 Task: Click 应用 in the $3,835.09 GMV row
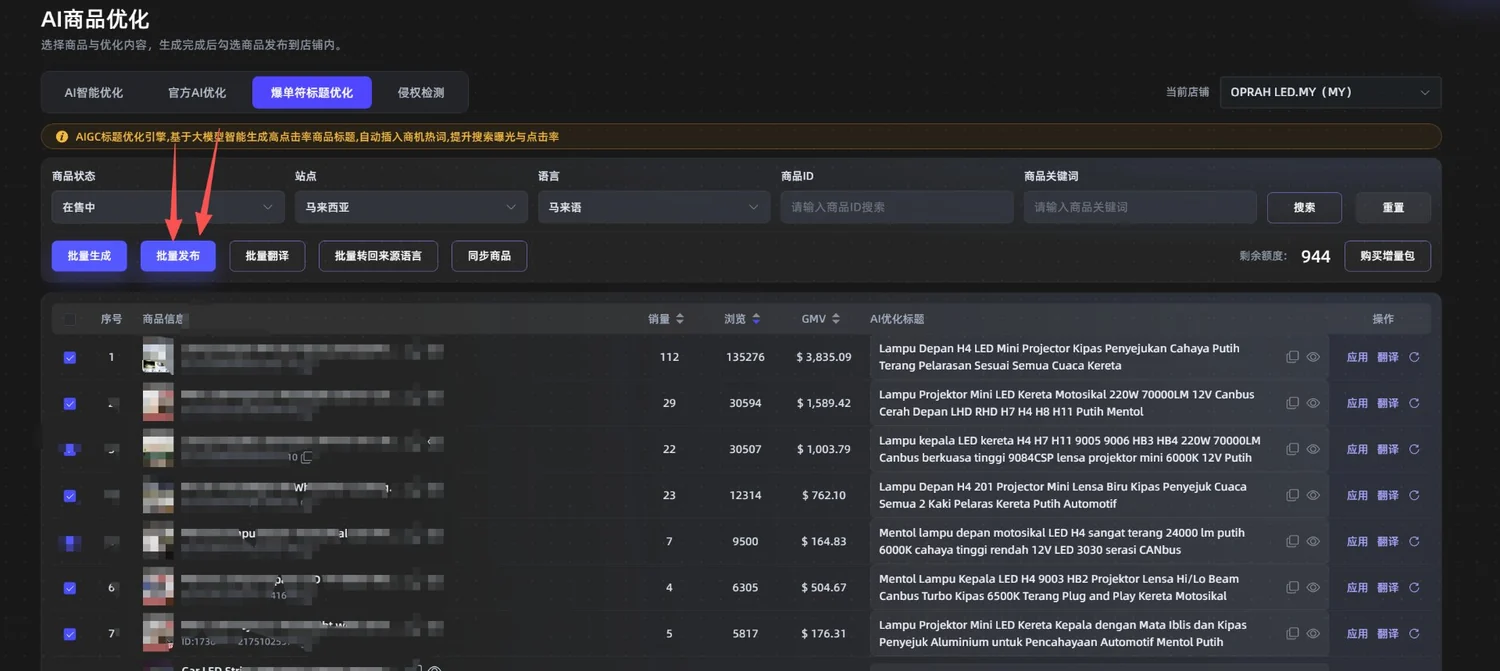[x=1357, y=357]
